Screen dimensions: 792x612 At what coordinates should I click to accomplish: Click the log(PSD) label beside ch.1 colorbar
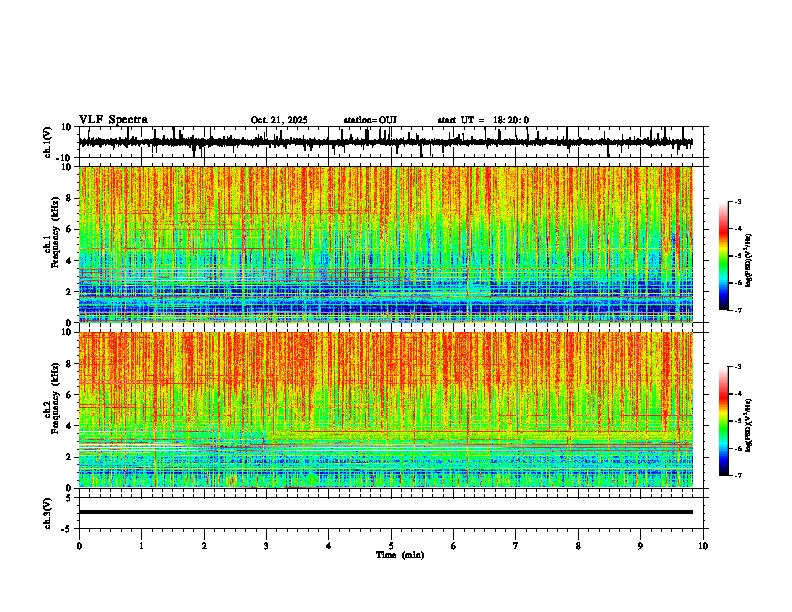[x=749, y=260]
